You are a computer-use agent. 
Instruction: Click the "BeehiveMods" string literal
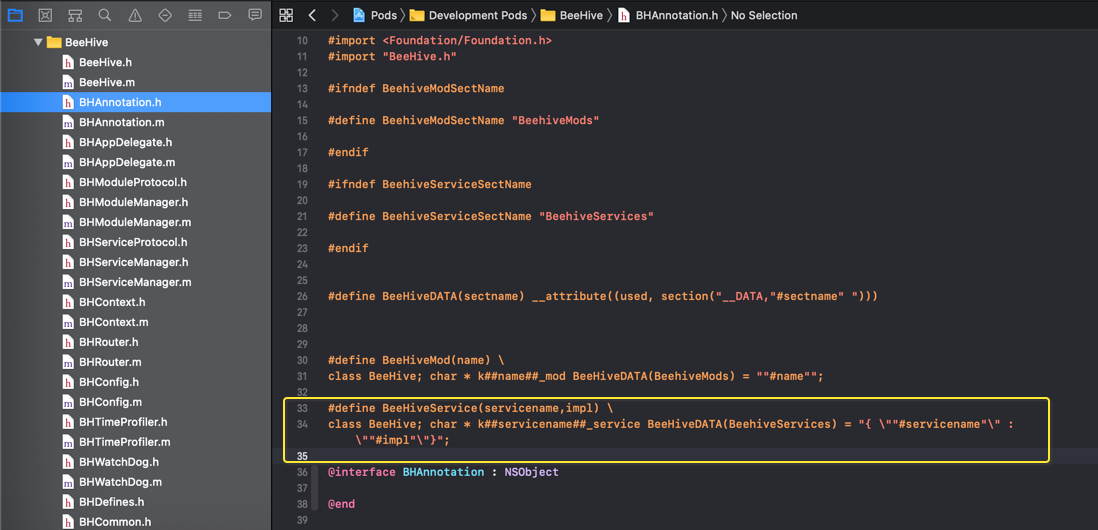click(555, 121)
